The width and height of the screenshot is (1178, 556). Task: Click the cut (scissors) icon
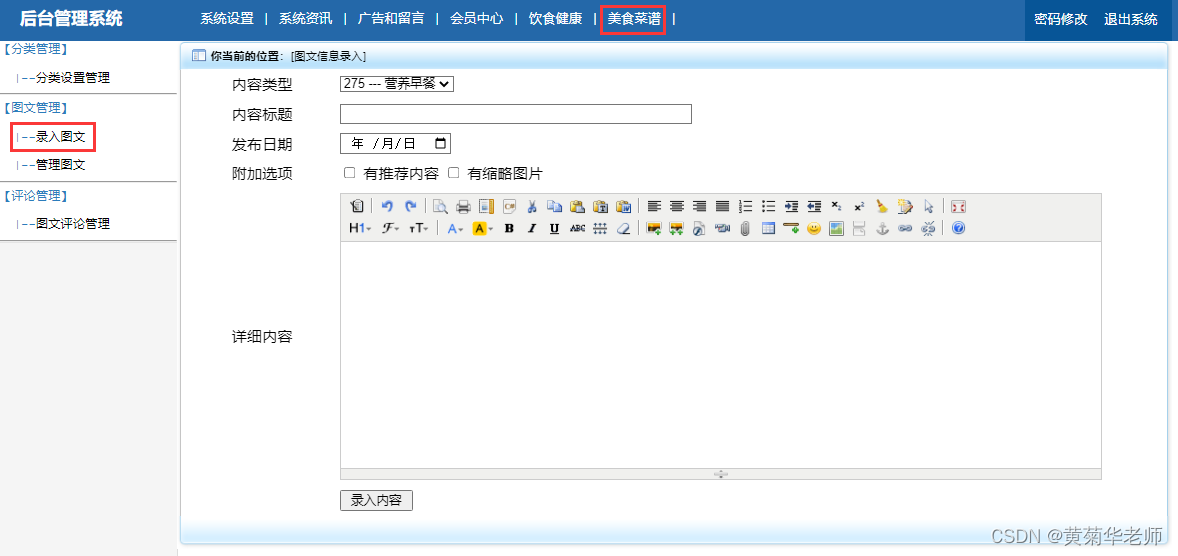(x=532, y=206)
